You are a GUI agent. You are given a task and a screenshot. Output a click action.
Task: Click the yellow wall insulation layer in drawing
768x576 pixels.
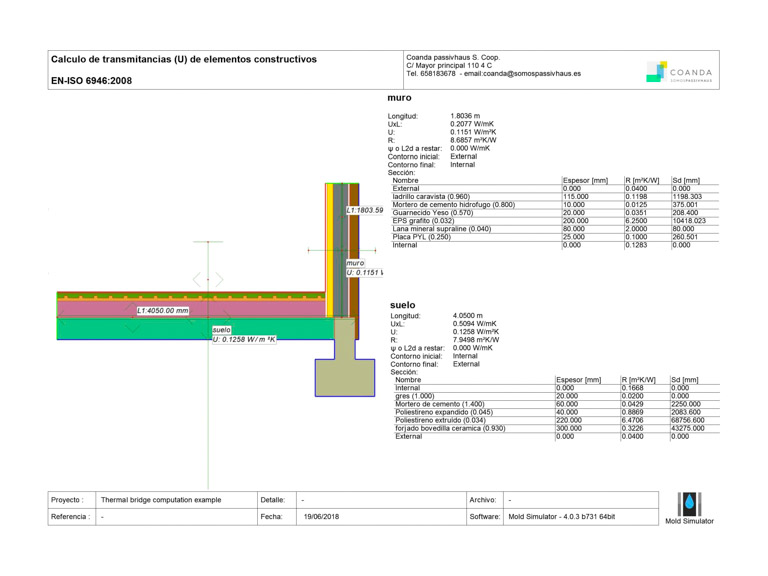(x=330, y=250)
